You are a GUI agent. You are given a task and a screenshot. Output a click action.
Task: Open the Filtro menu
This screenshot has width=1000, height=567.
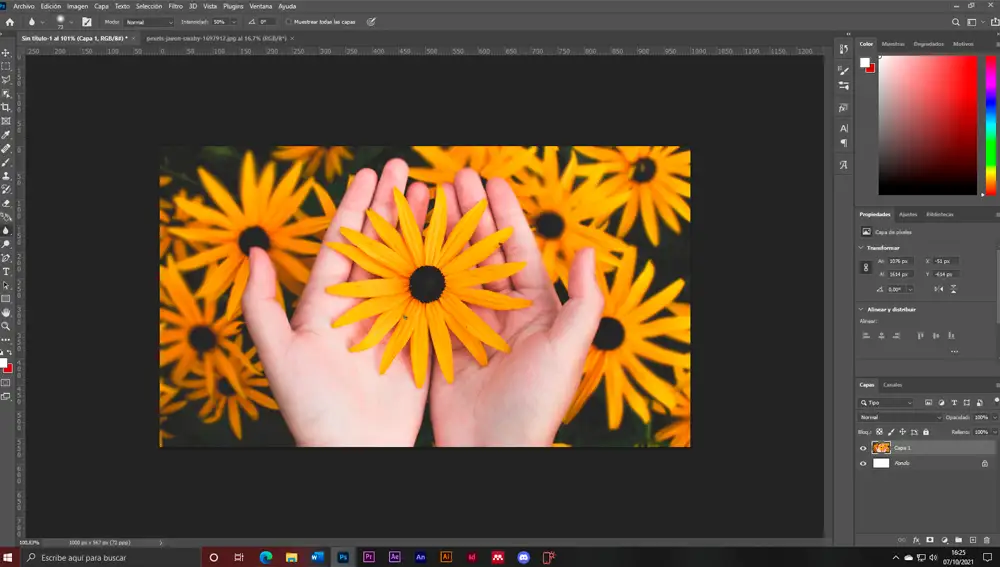point(175,6)
